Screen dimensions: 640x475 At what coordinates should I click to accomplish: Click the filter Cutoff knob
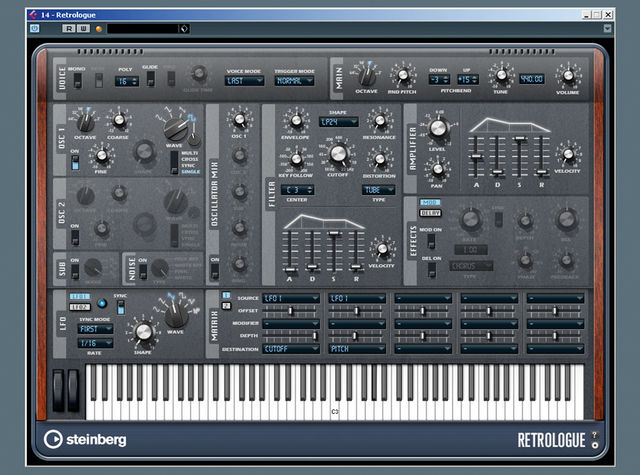(x=338, y=154)
